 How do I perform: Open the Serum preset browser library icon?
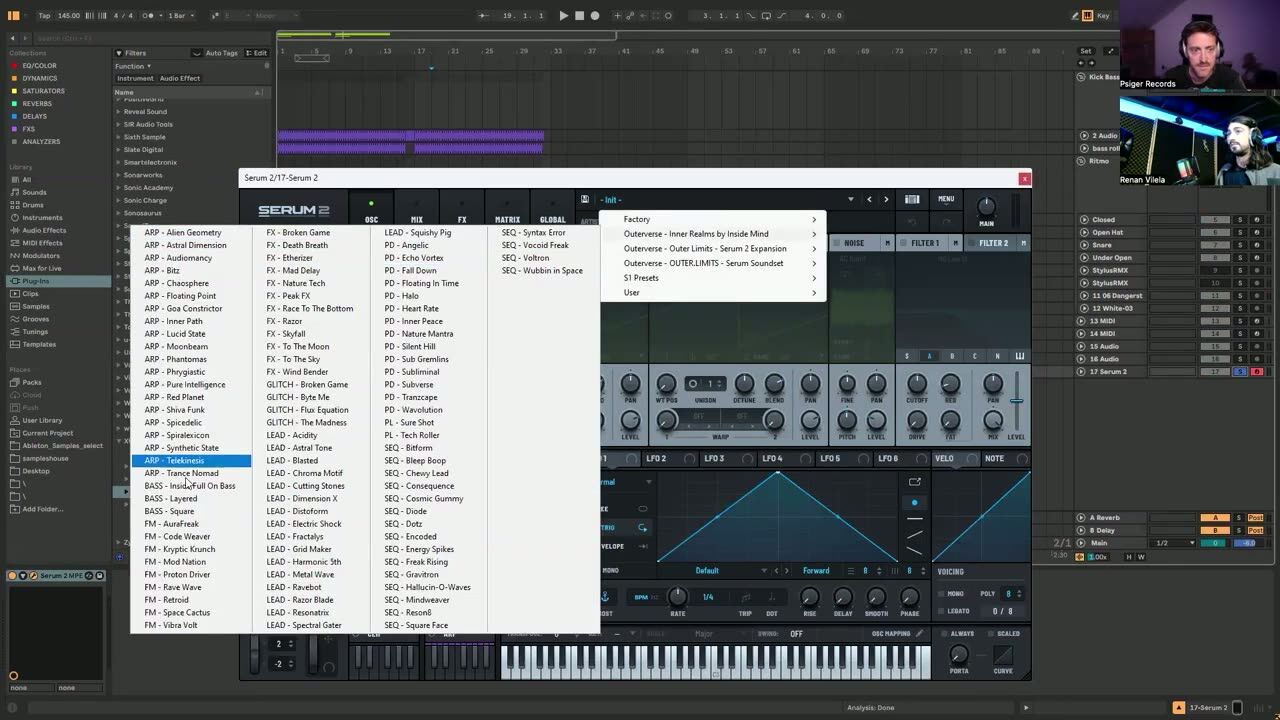[912, 199]
